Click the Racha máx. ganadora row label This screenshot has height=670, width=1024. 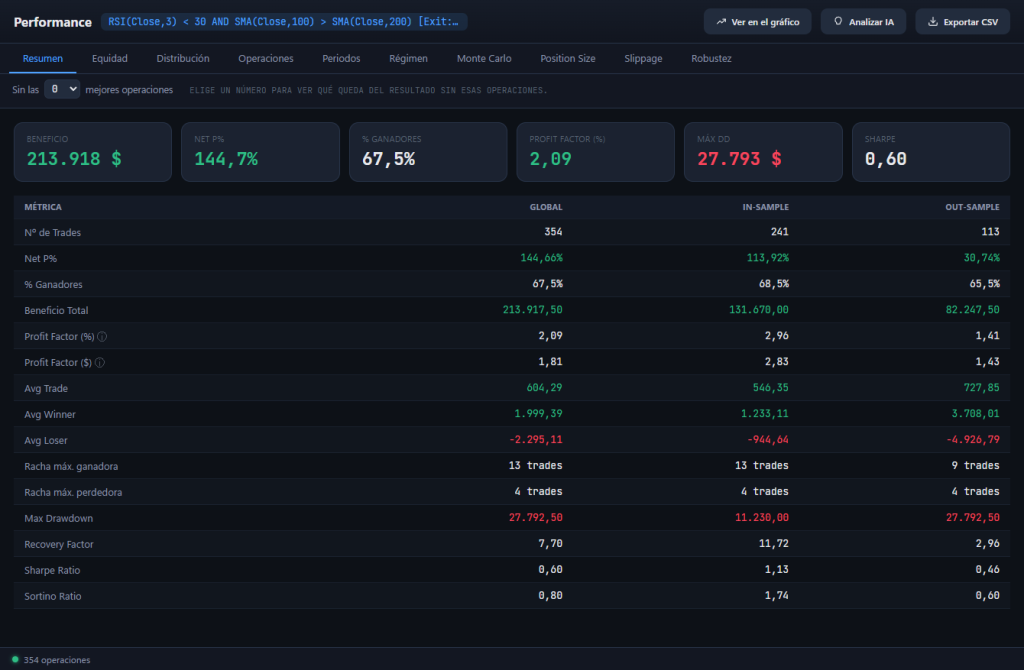tap(71, 466)
